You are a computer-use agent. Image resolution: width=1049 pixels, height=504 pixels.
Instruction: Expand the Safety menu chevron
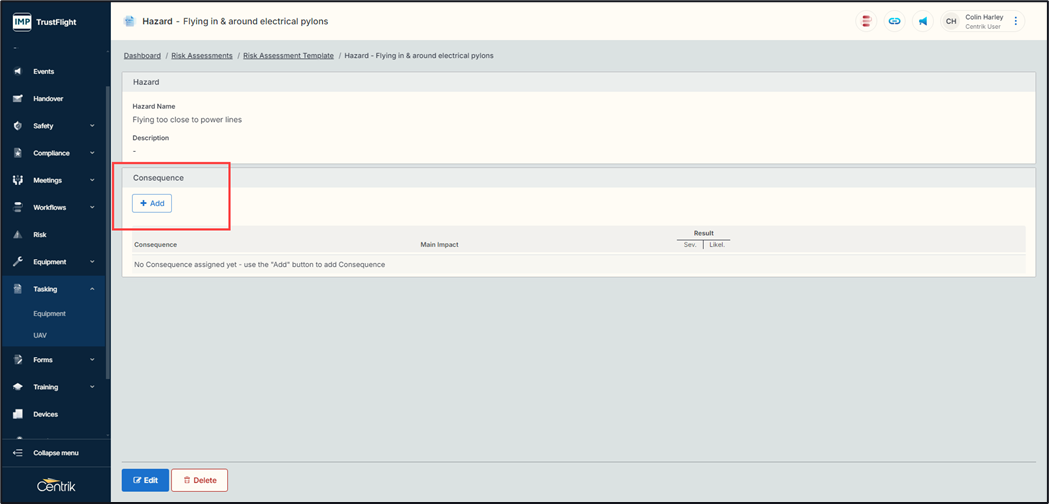pyautogui.click(x=92, y=126)
